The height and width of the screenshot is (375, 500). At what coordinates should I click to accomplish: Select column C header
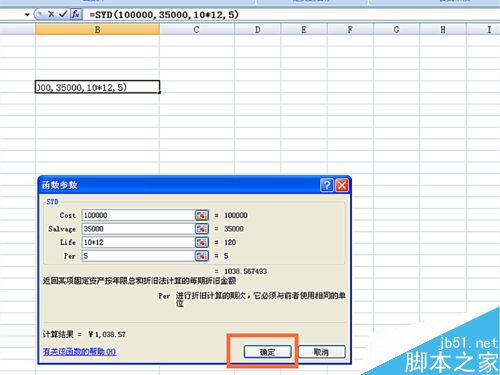click(x=197, y=30)
